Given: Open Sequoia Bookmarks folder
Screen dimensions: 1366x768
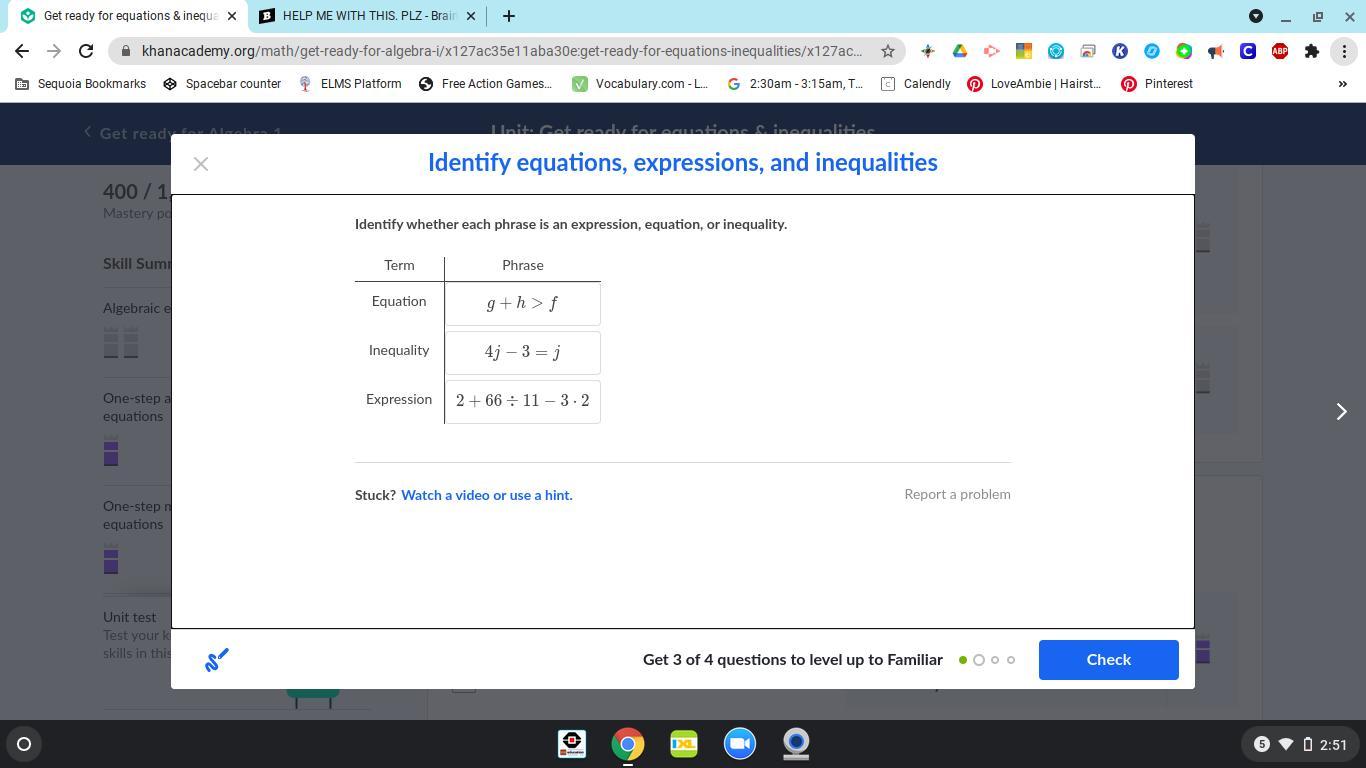Looking at the screenshot, I should click(80, 84).
